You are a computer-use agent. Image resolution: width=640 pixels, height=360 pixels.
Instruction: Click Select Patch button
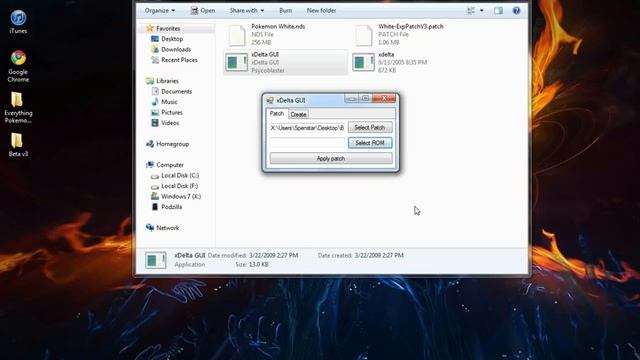pyautogui.click(x=370, y=127)
